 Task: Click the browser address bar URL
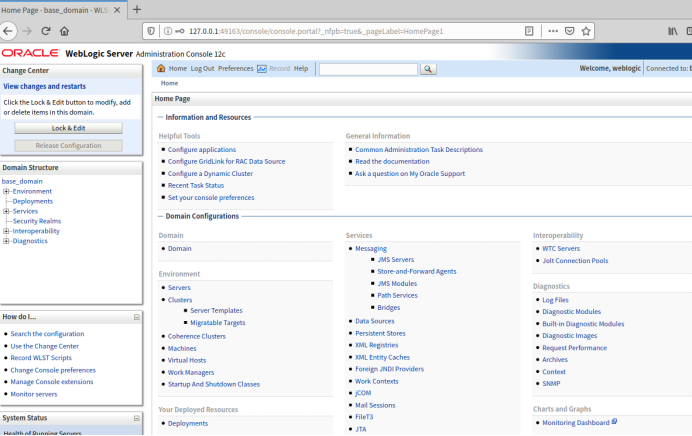tap(316, 31)
